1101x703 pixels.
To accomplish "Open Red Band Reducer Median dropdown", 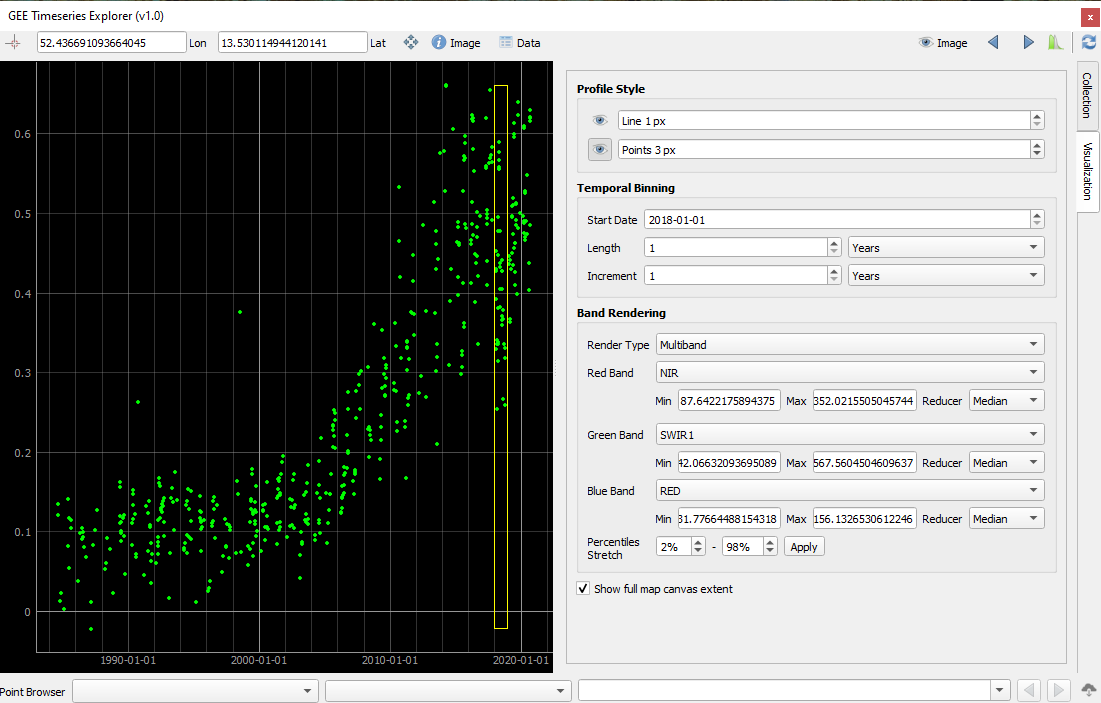I will [x=1007, y=401].
